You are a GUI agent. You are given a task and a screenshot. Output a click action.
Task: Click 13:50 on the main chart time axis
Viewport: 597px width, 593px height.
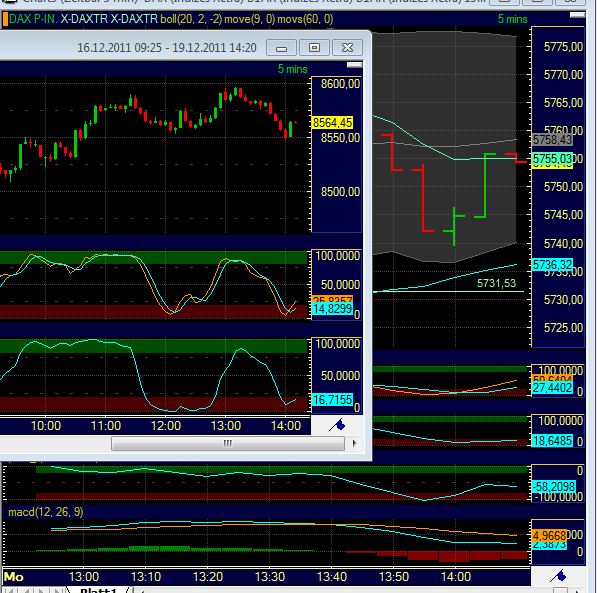394,577
